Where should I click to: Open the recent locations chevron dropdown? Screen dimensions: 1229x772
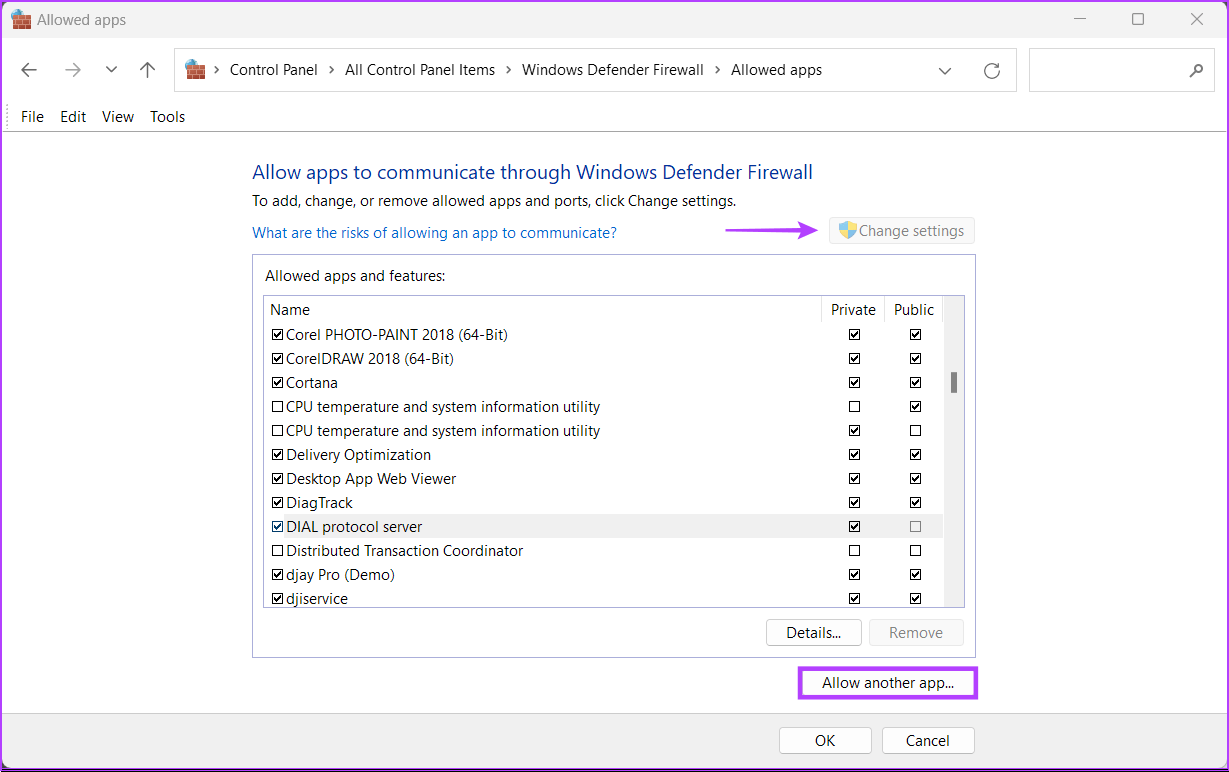[111, 70]
